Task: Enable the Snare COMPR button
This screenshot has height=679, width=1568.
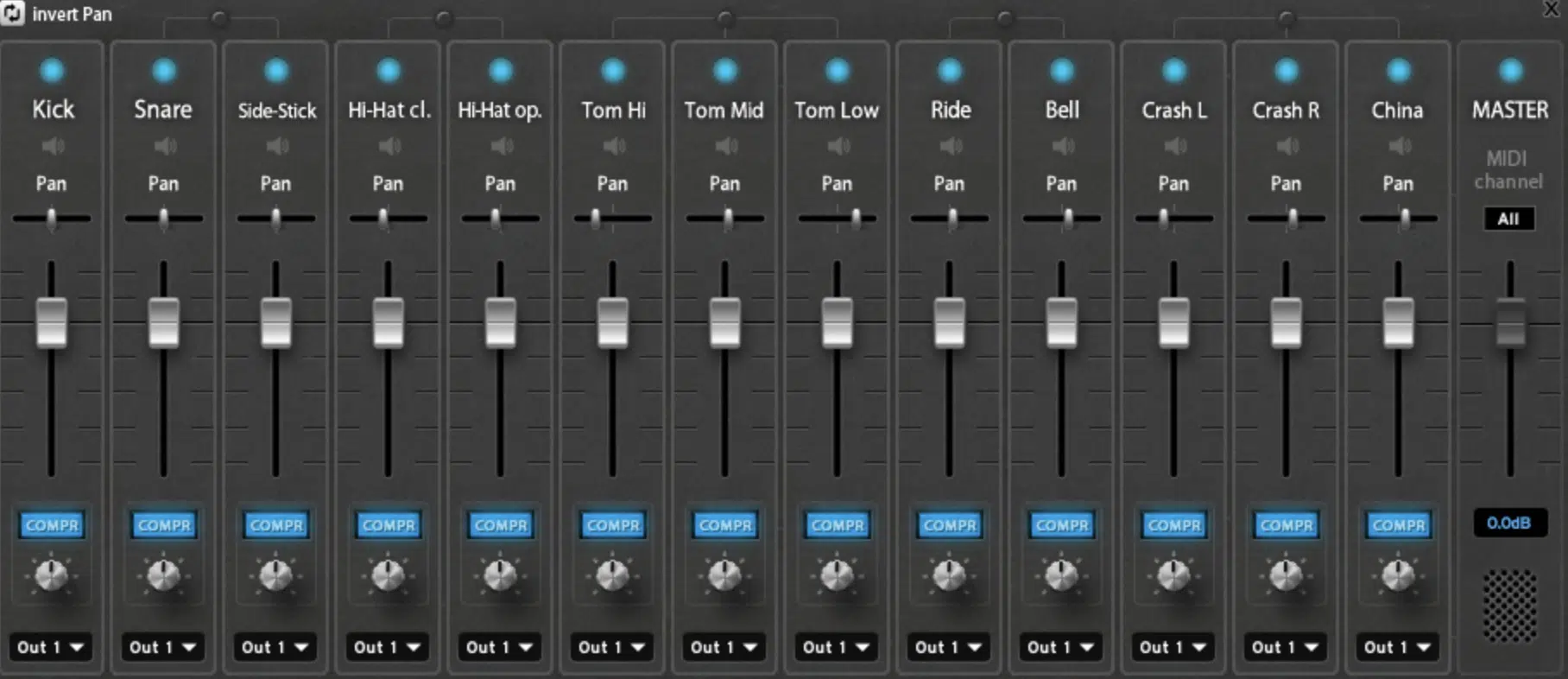Action: [x=164, y=525]
